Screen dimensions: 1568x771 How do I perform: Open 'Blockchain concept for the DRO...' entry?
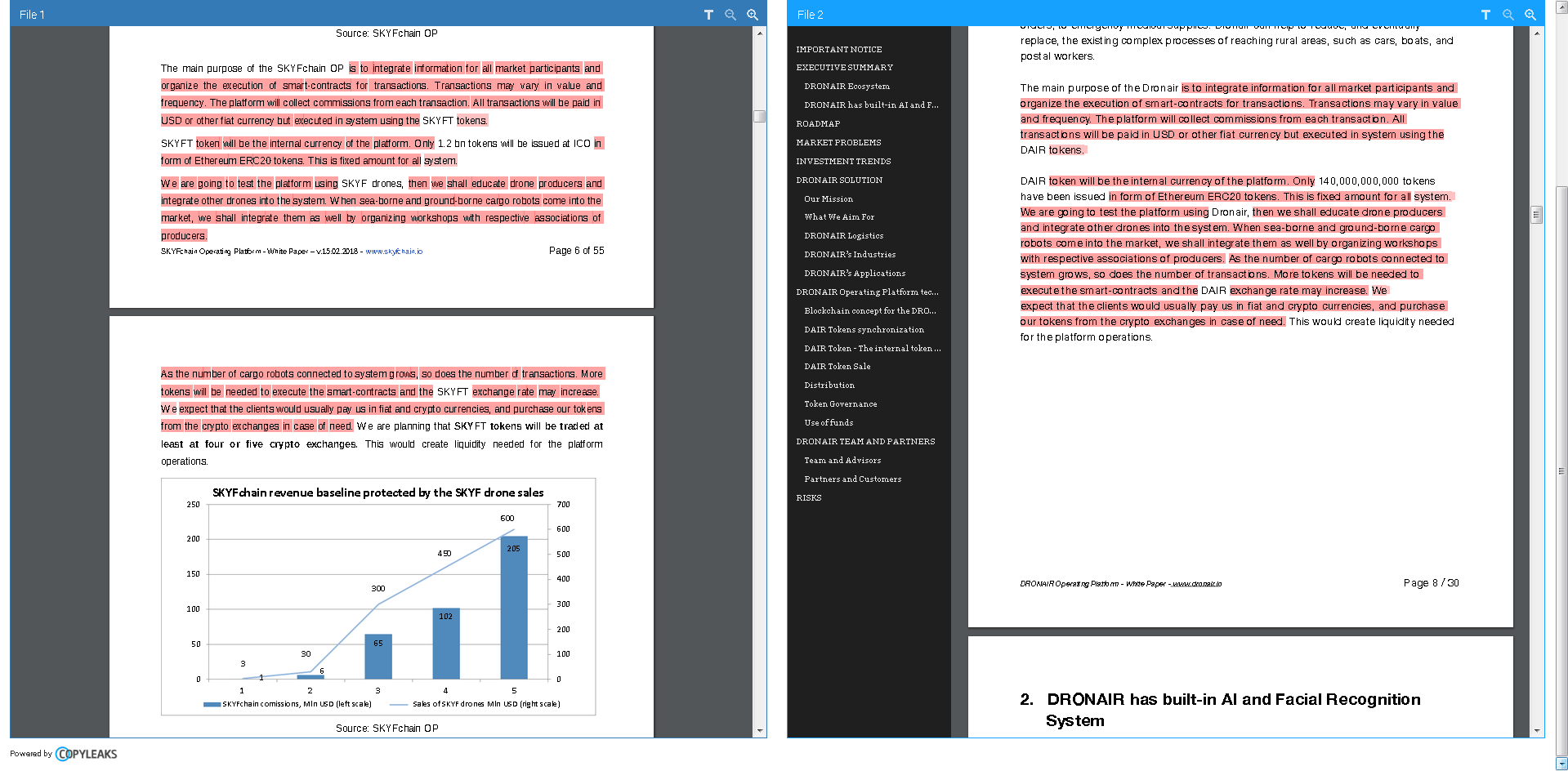coord(870,311)
